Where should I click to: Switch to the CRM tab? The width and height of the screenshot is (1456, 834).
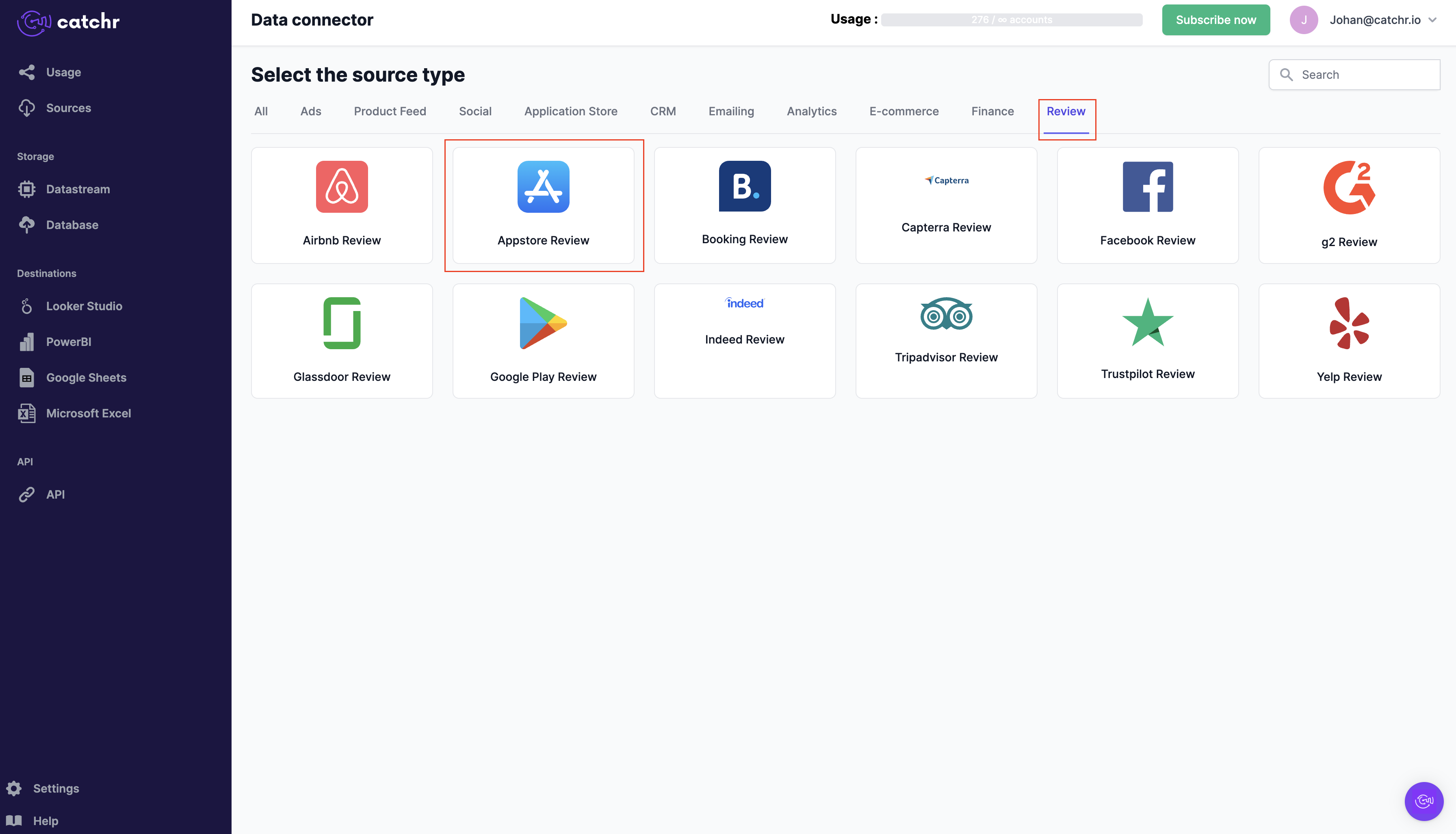[x=663, y=111]
